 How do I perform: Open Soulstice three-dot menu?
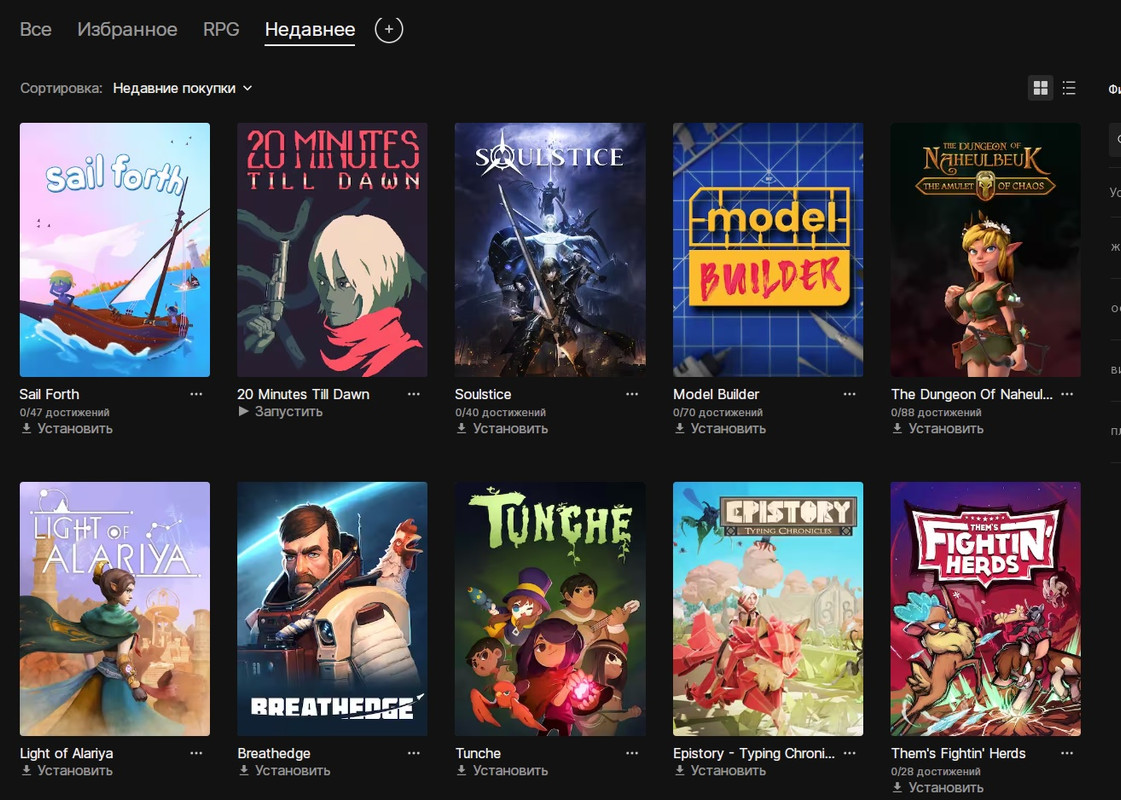[632, 394]
